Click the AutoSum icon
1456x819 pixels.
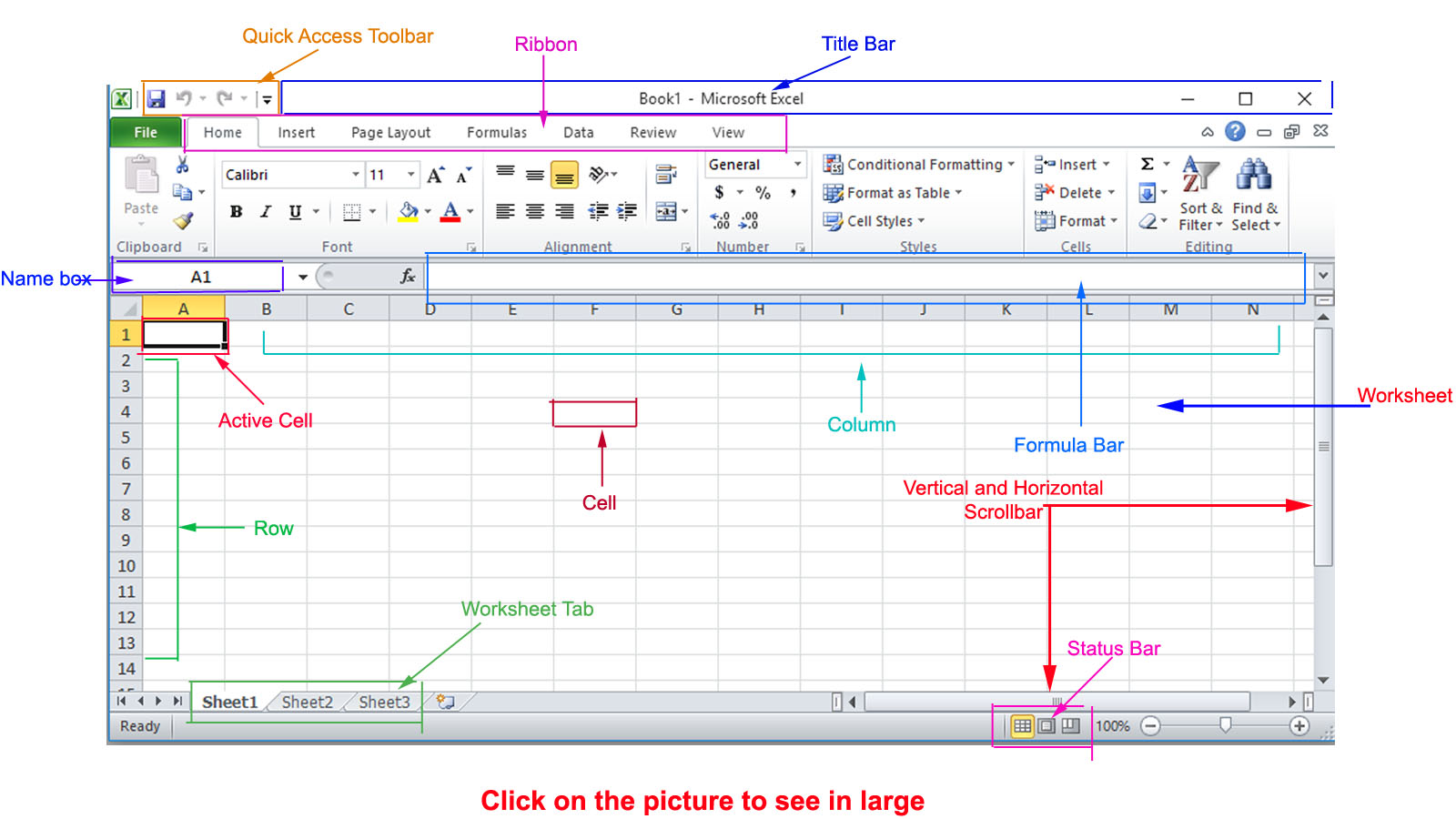[1149, 164]
